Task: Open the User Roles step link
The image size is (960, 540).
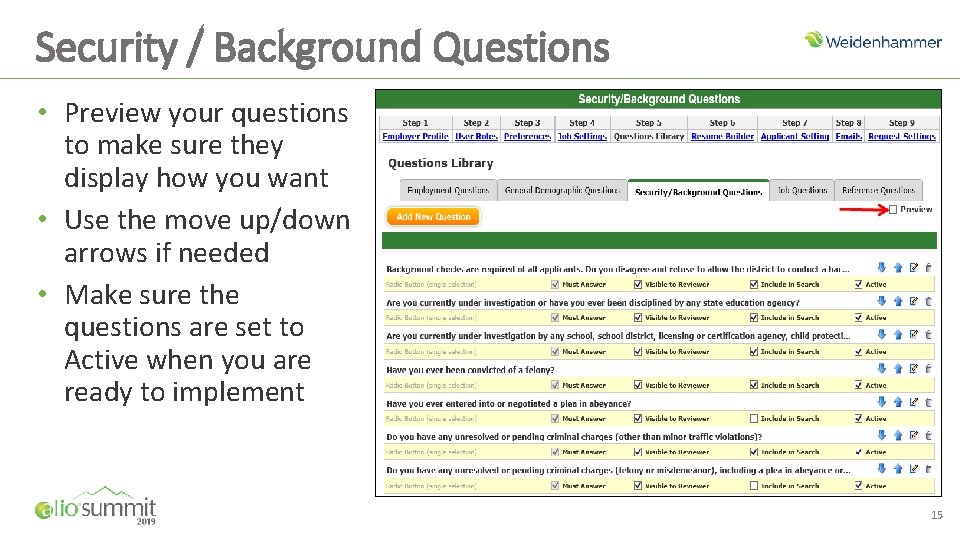Action: click(x=476, y=136)
